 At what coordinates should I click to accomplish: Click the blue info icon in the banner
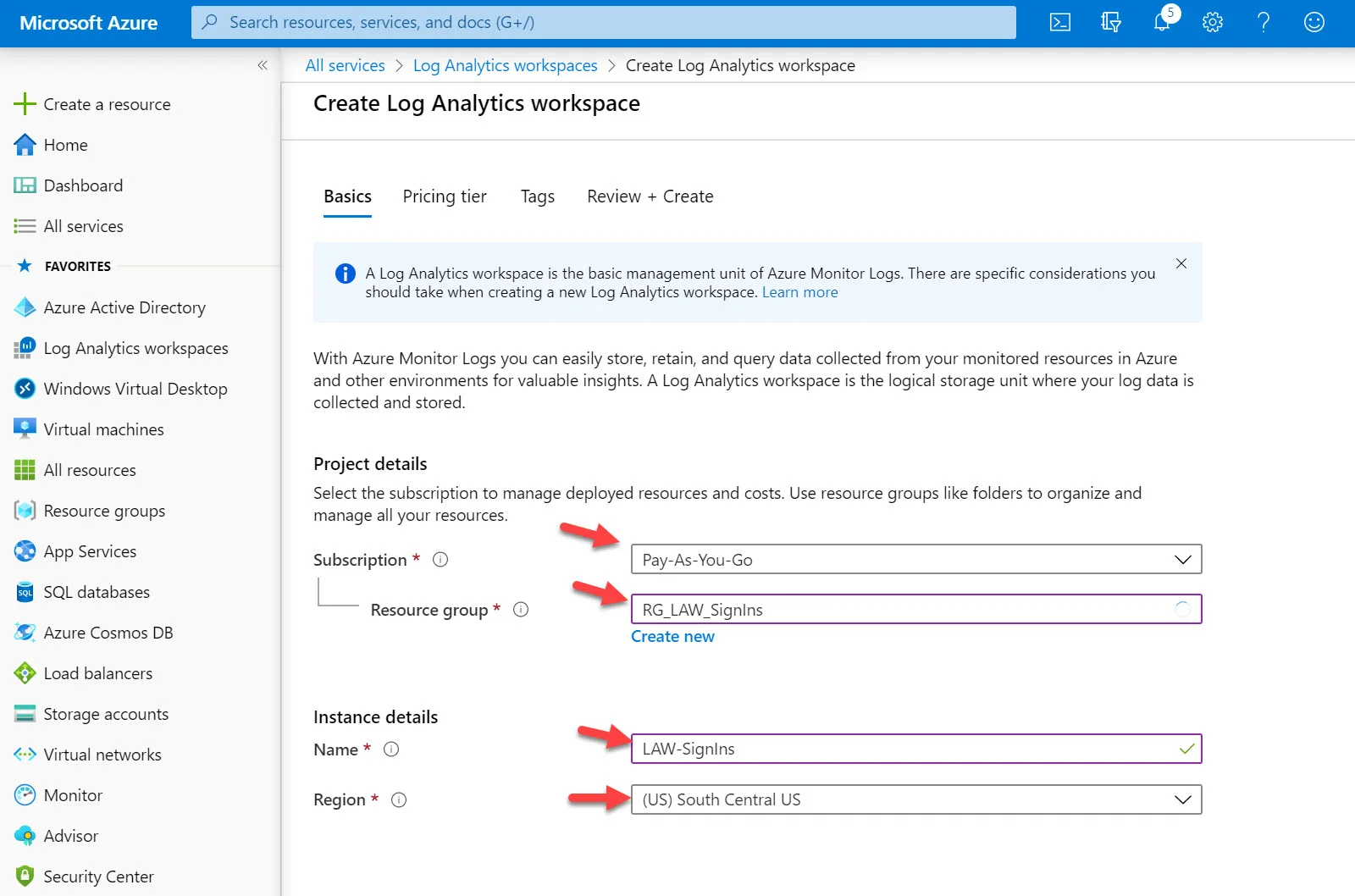pyautogui.click(x=346, y=274)
